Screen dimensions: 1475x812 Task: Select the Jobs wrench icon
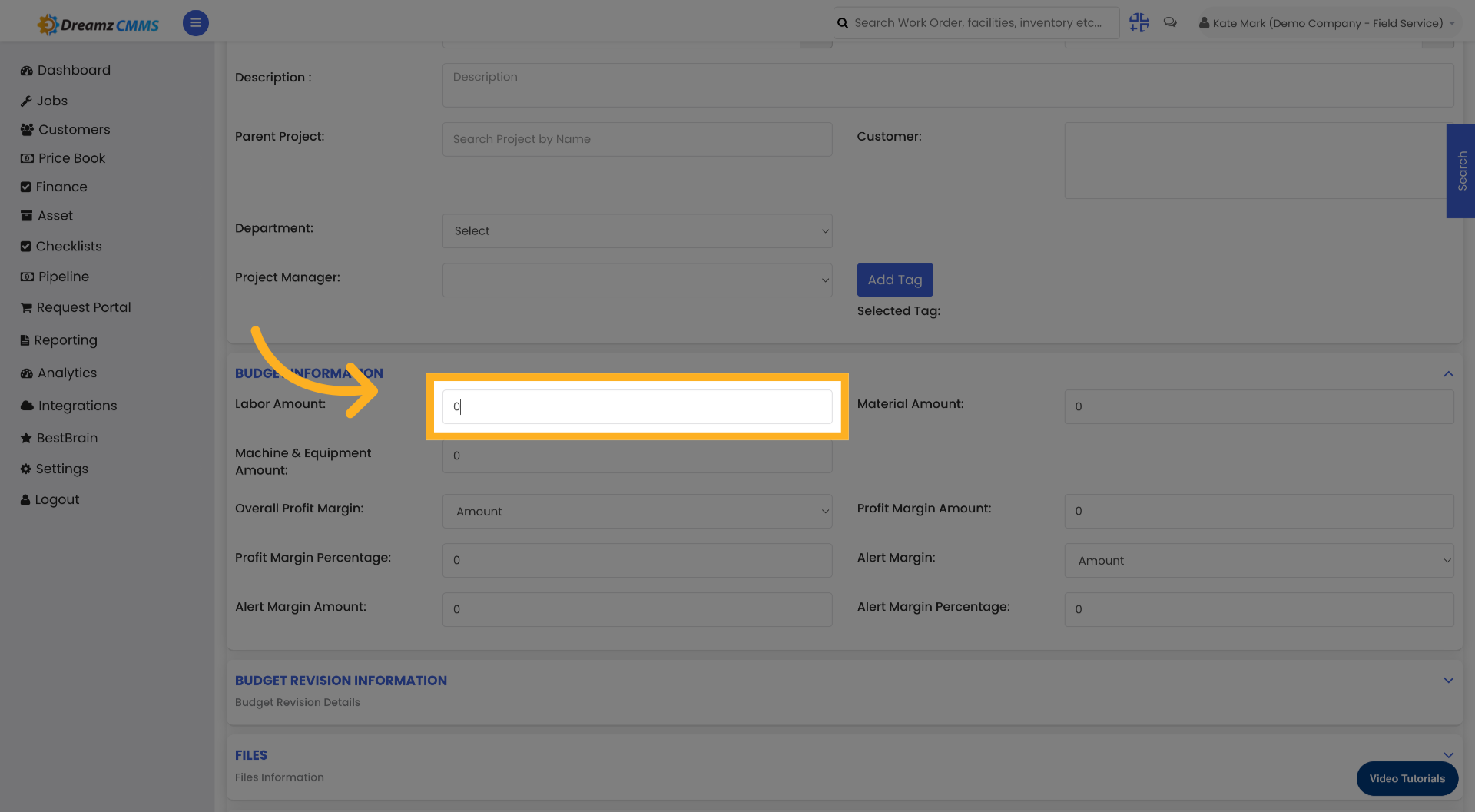coord(27,101)
